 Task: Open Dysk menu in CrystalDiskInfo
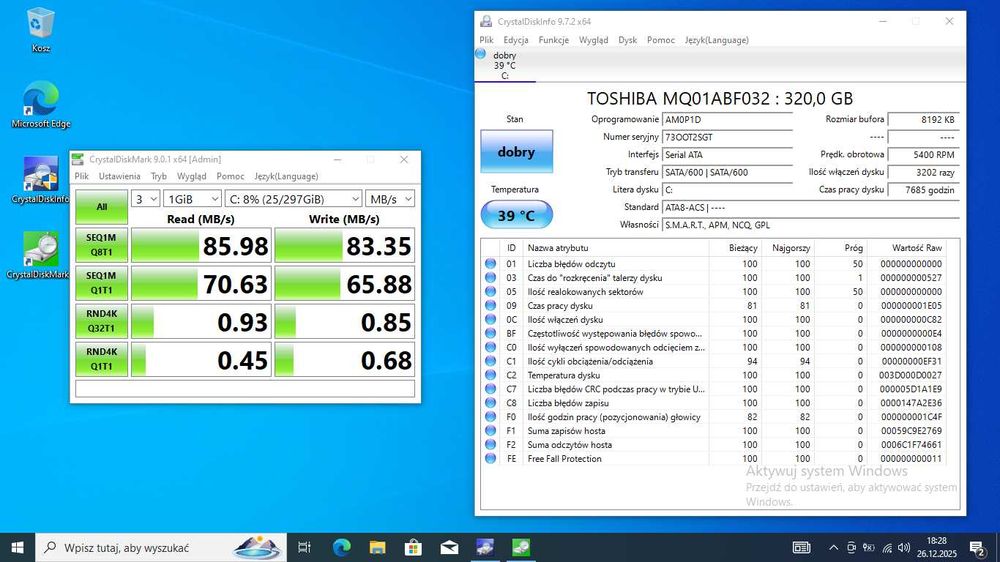628,40
